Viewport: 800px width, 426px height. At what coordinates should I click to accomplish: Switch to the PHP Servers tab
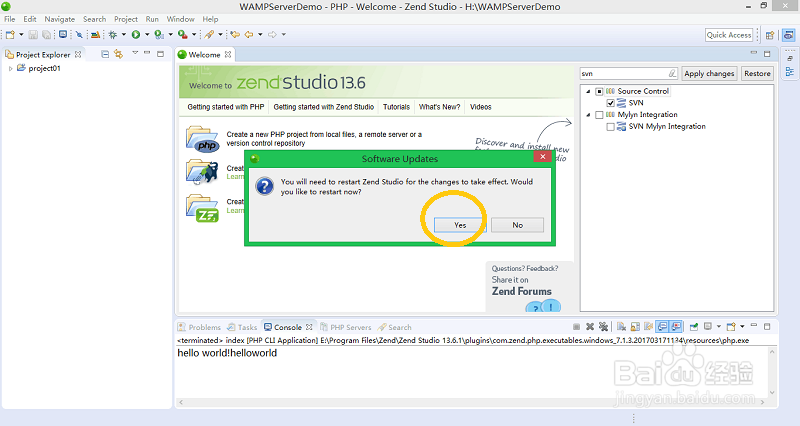[345, 327]
